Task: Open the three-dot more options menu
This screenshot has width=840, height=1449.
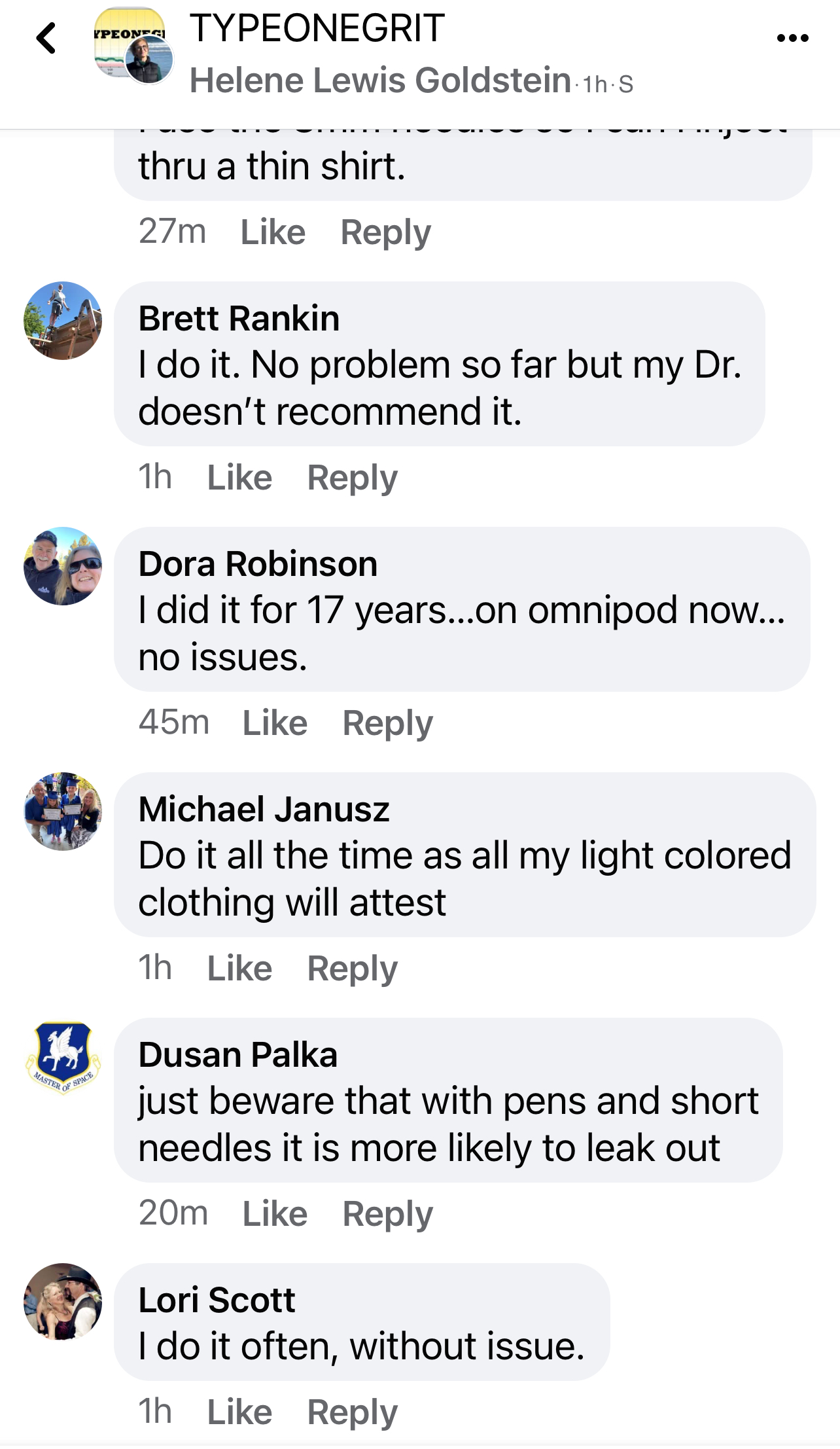Action: (792, 38)
